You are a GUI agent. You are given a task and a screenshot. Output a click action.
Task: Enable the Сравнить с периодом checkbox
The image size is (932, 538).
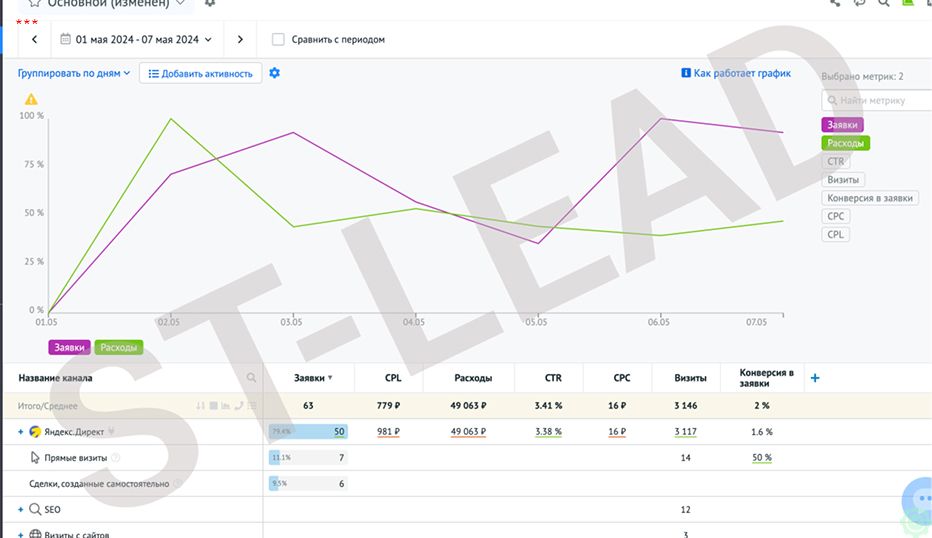[x=278, y=39]
